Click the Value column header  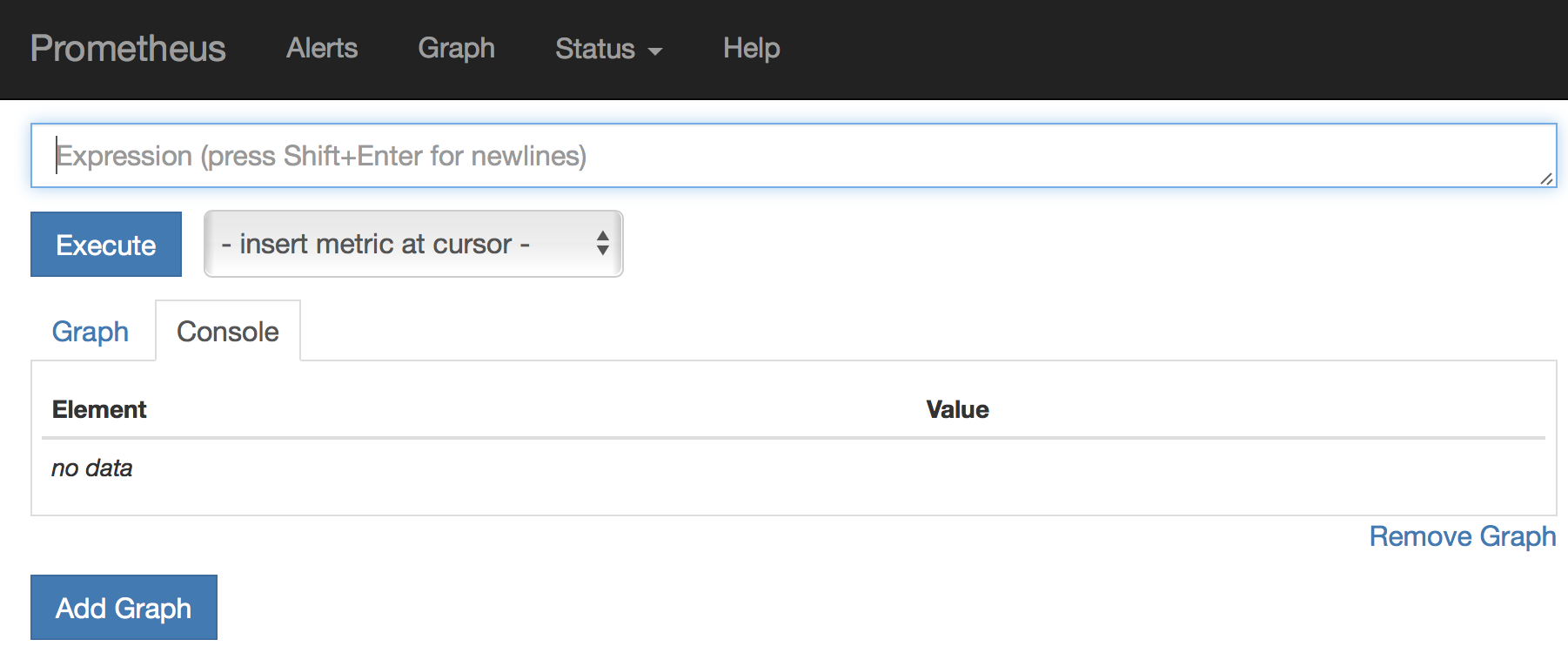click(957, 409)
